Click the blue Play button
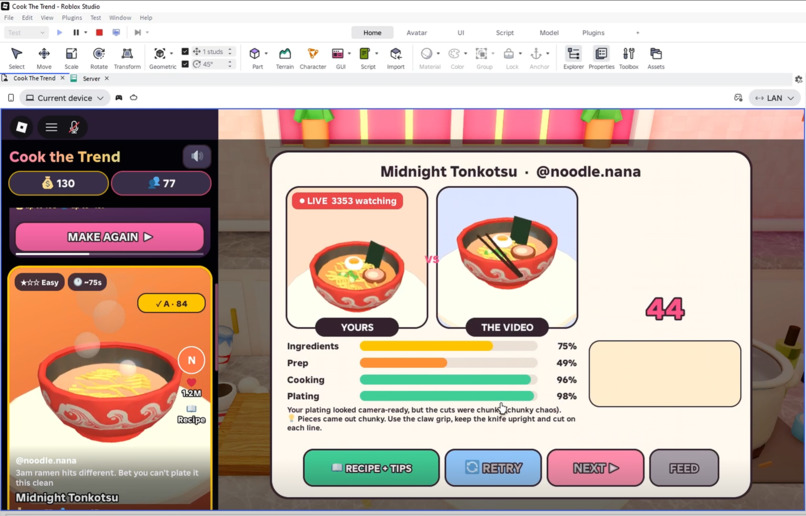Viewport: 806px width, 516px height. click(x=60, y=32)
